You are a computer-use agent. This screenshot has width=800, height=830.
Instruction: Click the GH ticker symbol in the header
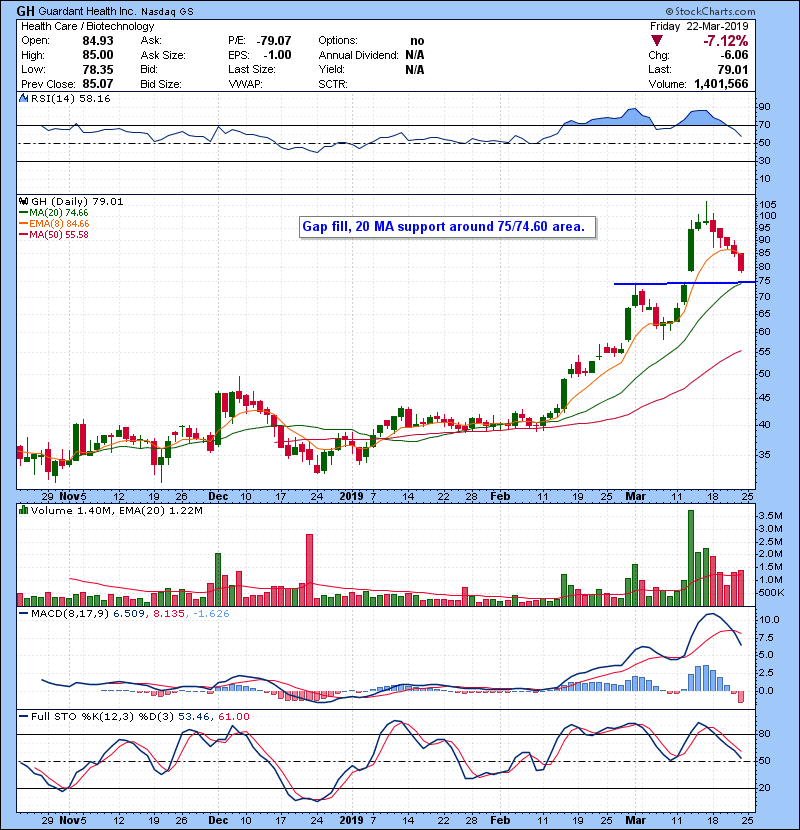[x=26, y=11]
